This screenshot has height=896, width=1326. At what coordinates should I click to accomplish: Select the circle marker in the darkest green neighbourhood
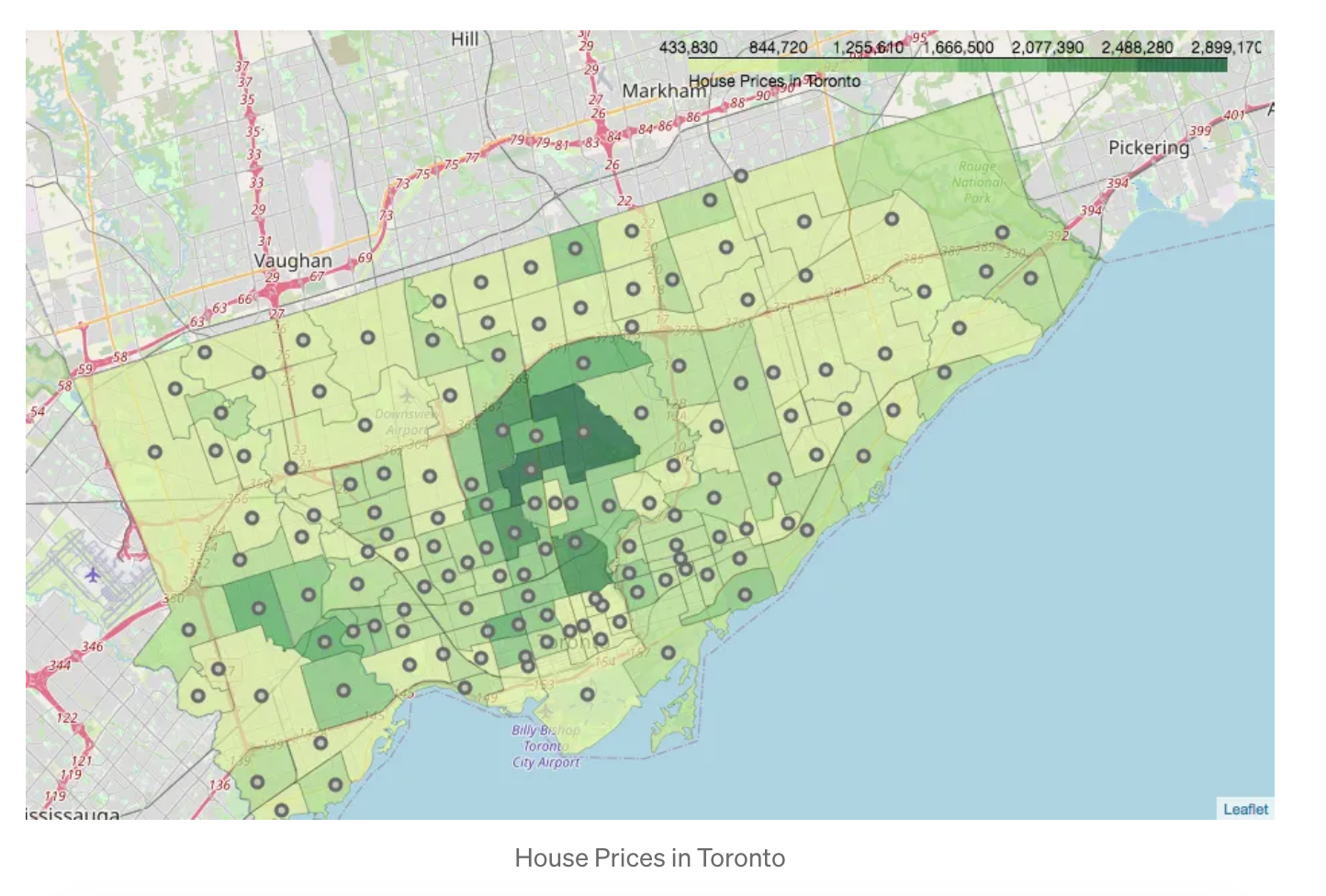583,431
